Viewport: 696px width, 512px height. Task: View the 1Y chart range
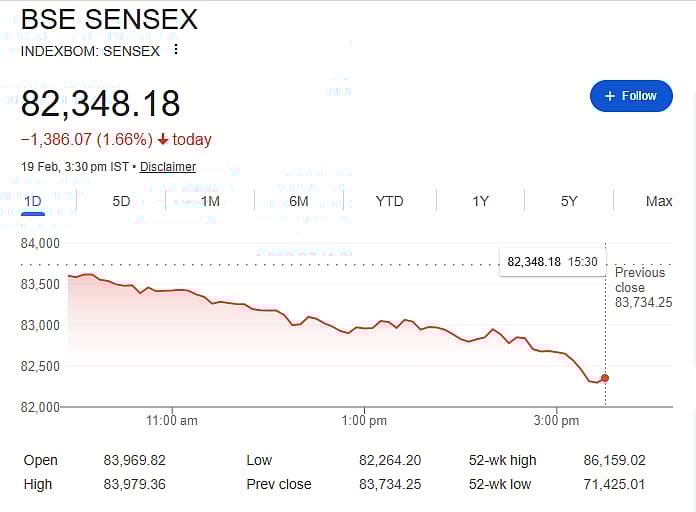coord(480,201)
